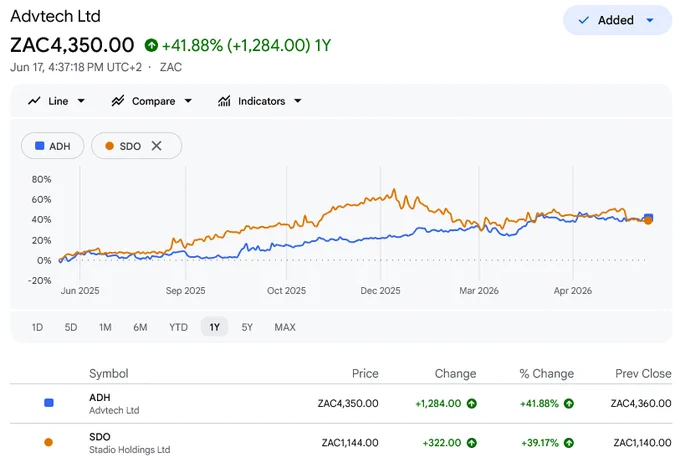Click up-arrow icon next to +1,284.00 change
The width and height of the screenshot is (680, 468).
point(471,404)
